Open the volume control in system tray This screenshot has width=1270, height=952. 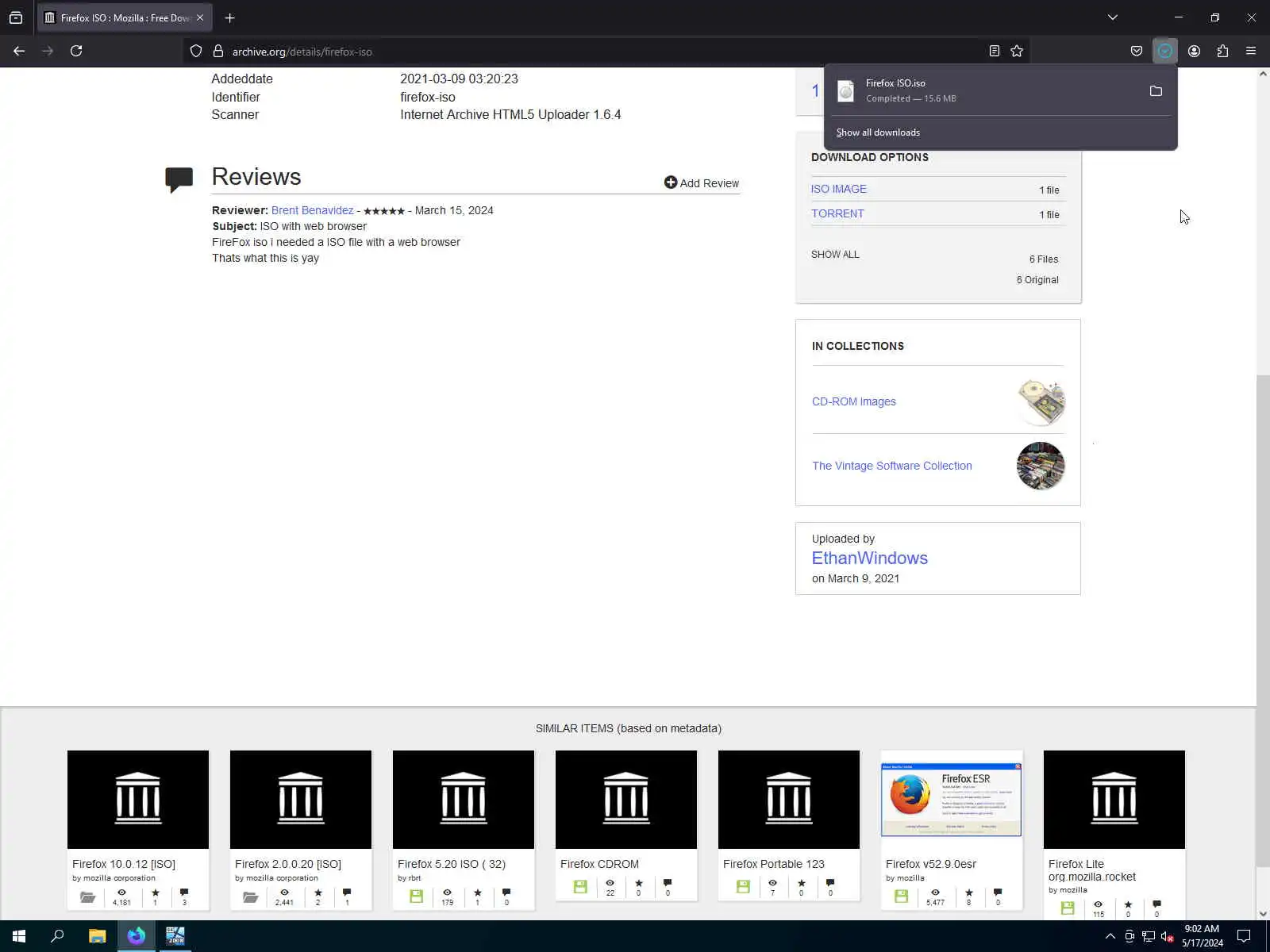tap(1167, 937)
